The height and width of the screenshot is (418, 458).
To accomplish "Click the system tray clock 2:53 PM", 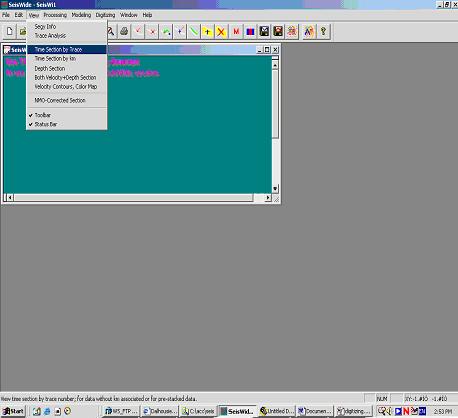I will click(x=443, y=411).
